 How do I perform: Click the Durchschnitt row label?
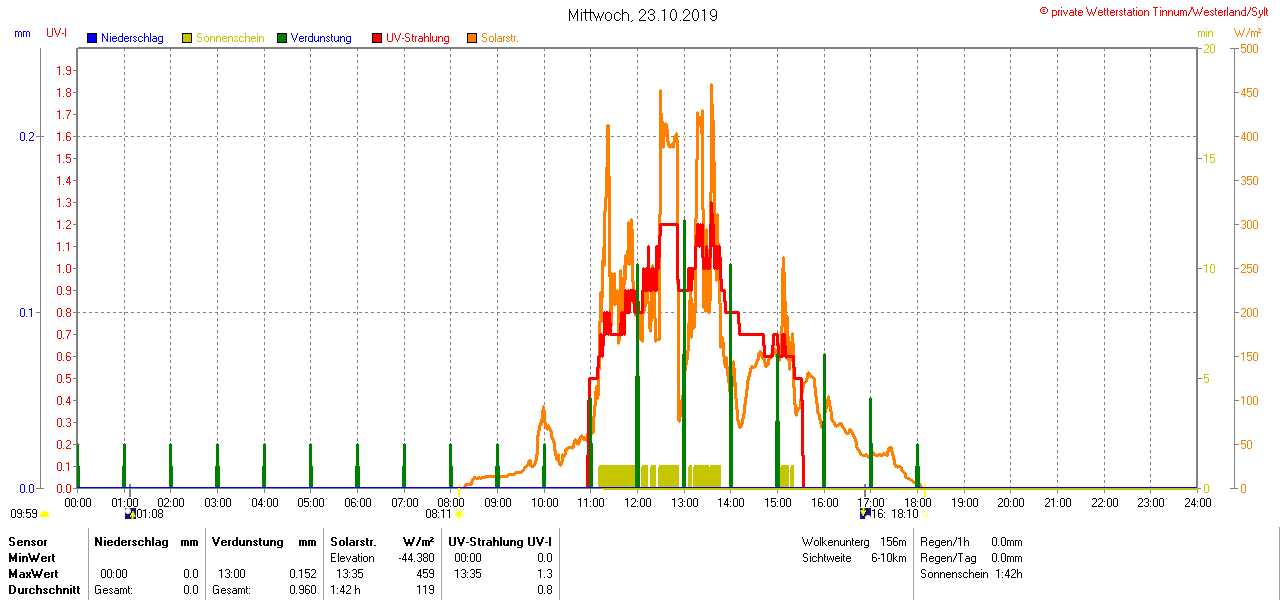click(44, 590)
